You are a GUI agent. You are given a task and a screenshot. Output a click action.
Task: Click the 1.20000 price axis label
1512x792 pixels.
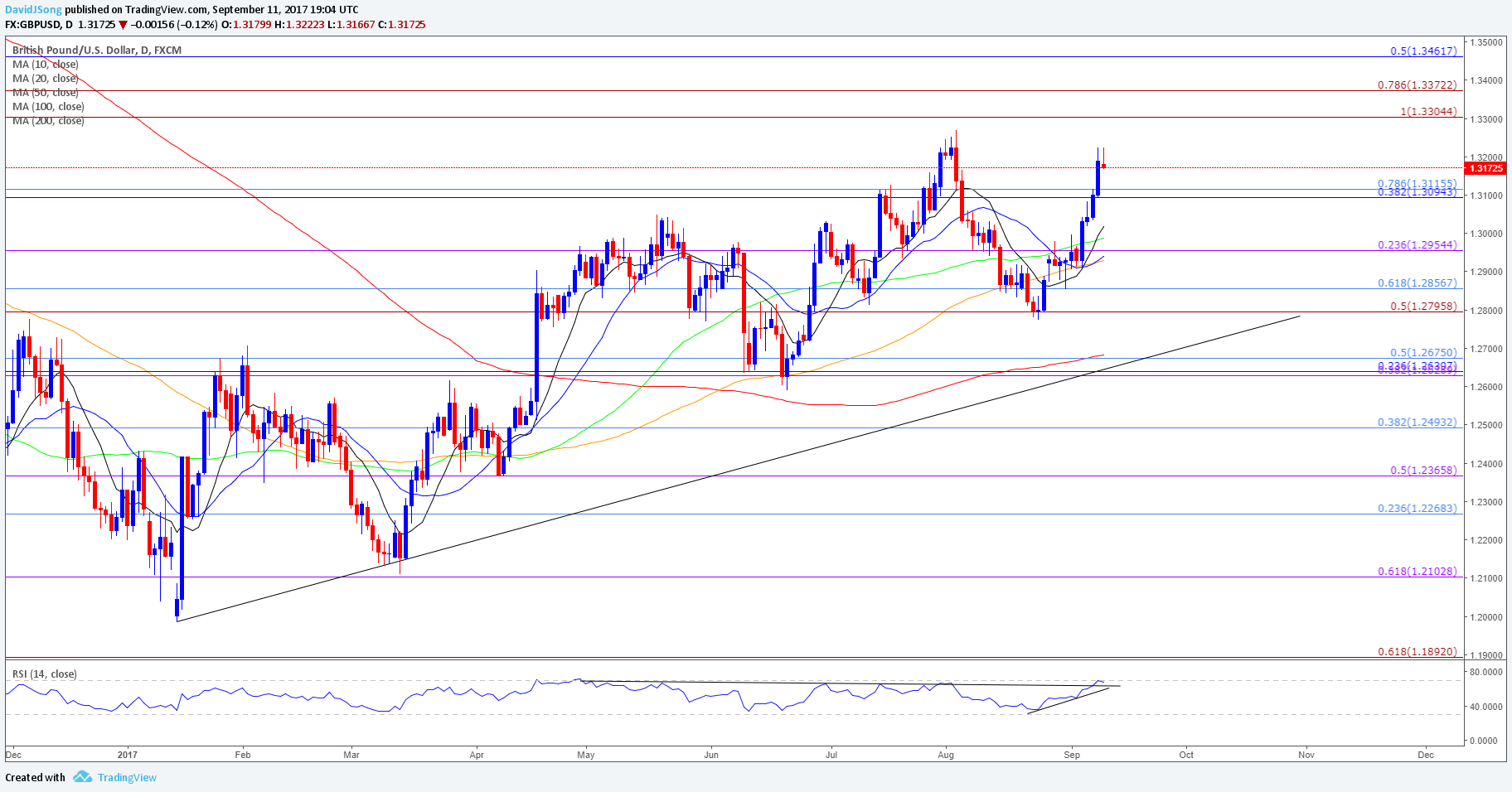point(1486,617)
